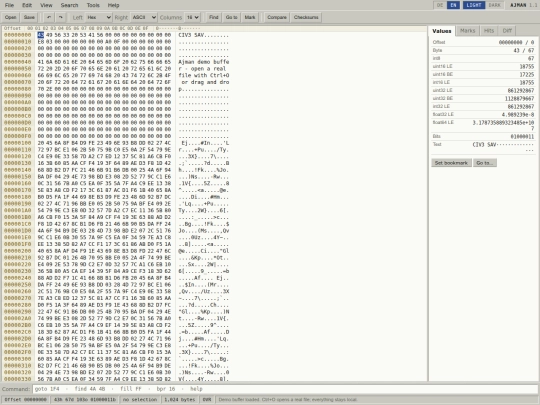Click the Redo arrow in the toolbar

(61, 17)
